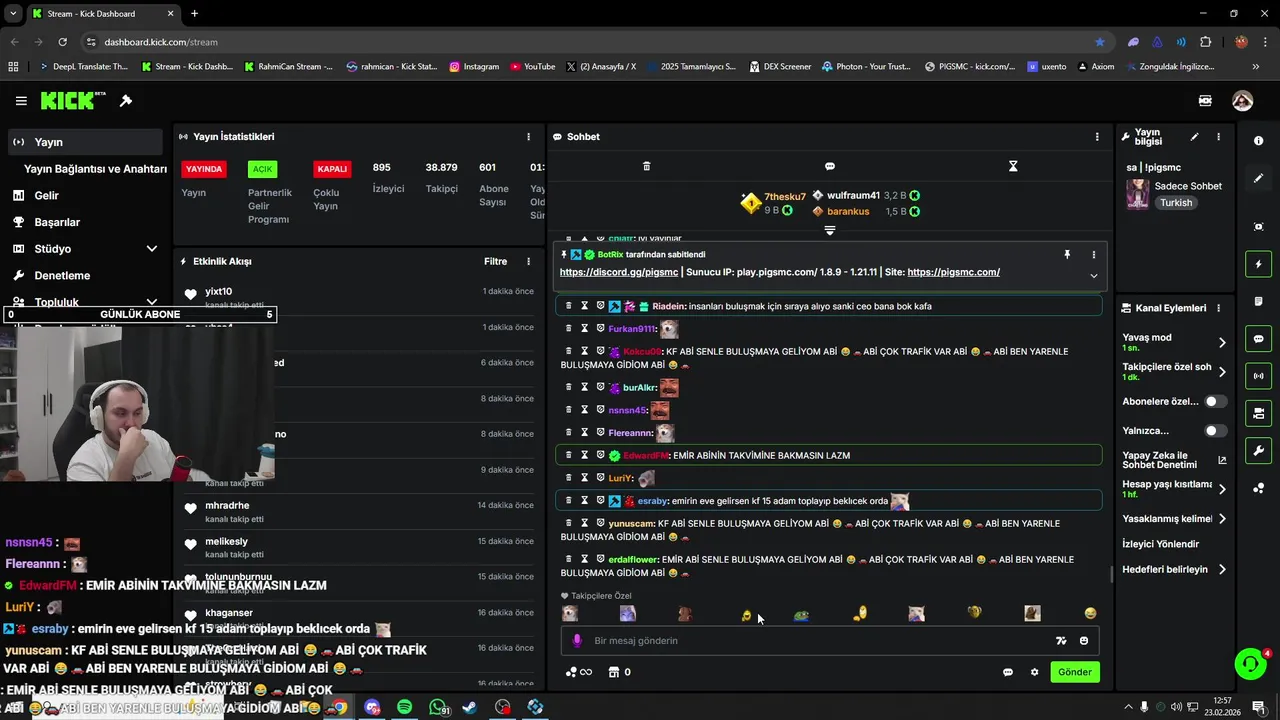This screenshot has height=720, width=1280.
Task: Open Hesap yaşı kısıtlaması settings
Action: point(1173,489)
